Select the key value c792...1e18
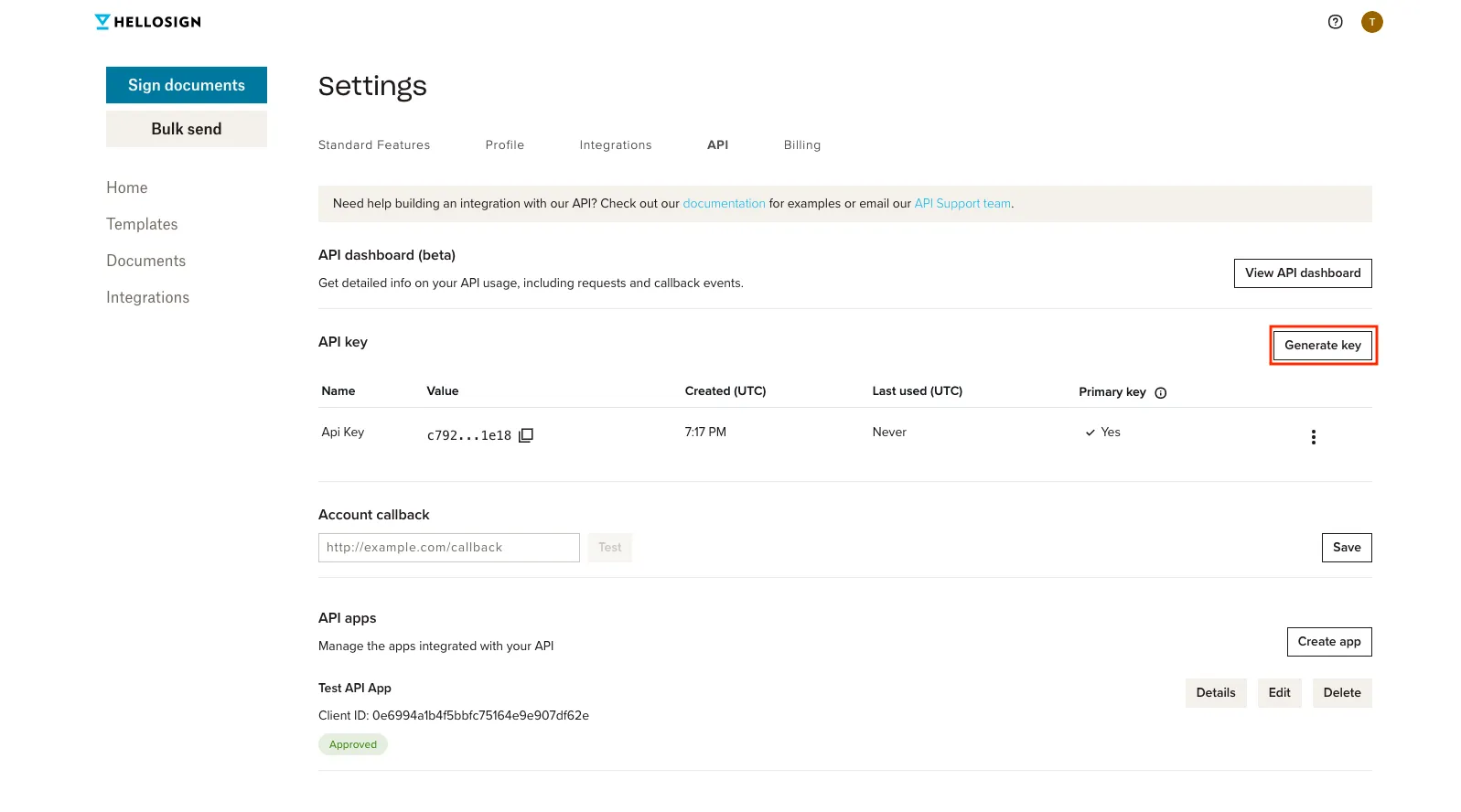The height and width of the screenshot is (812, 1461). 469,435
